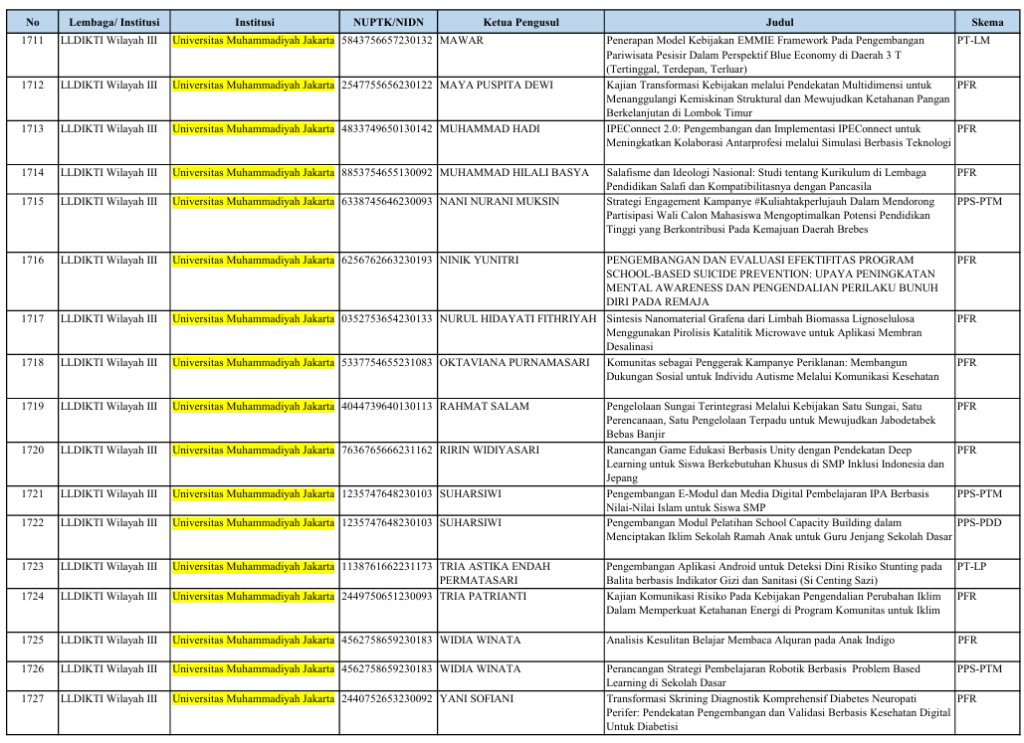Select 'SUHARSIWI' in row 1722
Image resolution: width=1024 pixels, height=743 pixels.
pyautogui.click(x=471, y=522)
